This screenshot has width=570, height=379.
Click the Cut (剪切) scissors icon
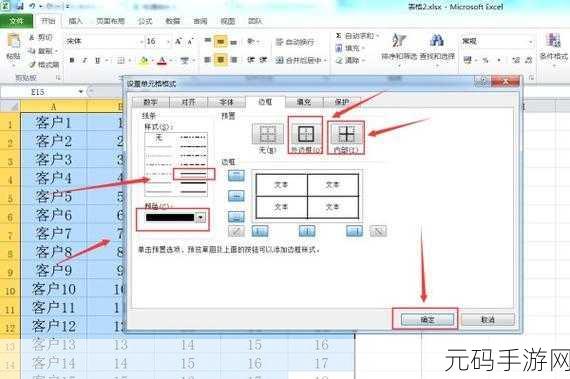32,37
